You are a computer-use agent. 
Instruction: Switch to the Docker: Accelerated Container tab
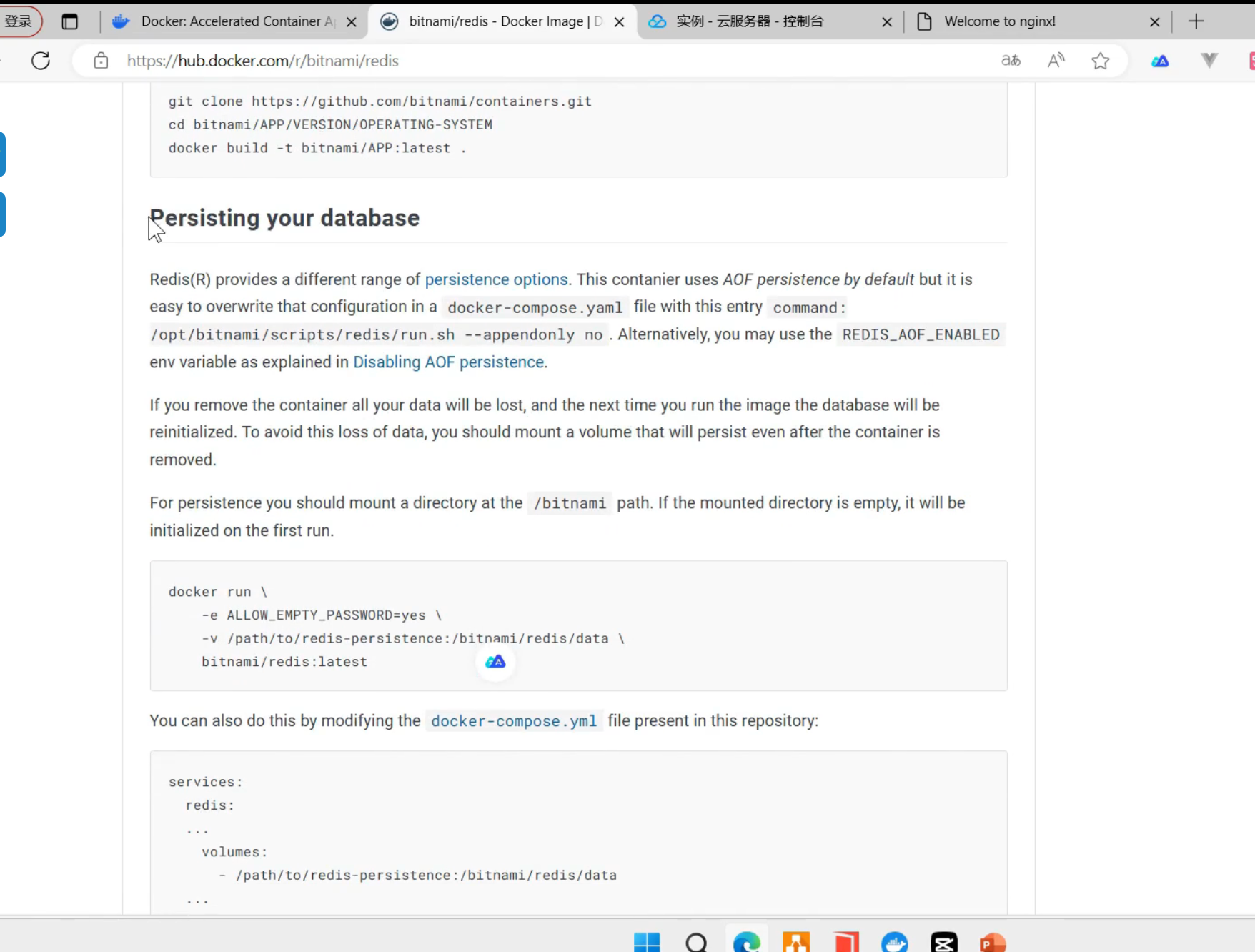pos(234,21)
